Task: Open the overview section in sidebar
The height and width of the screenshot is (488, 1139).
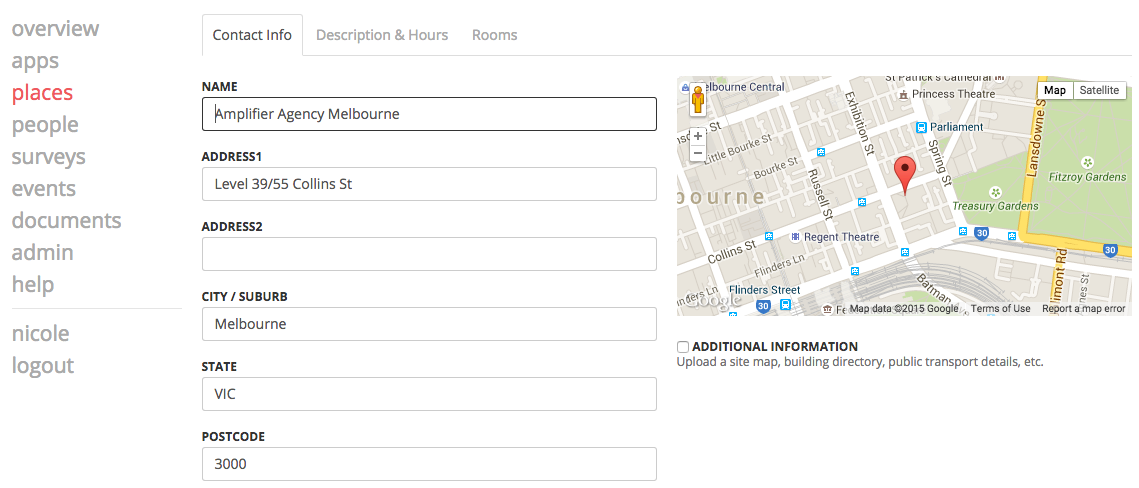Action: click(x=55, y=28)
